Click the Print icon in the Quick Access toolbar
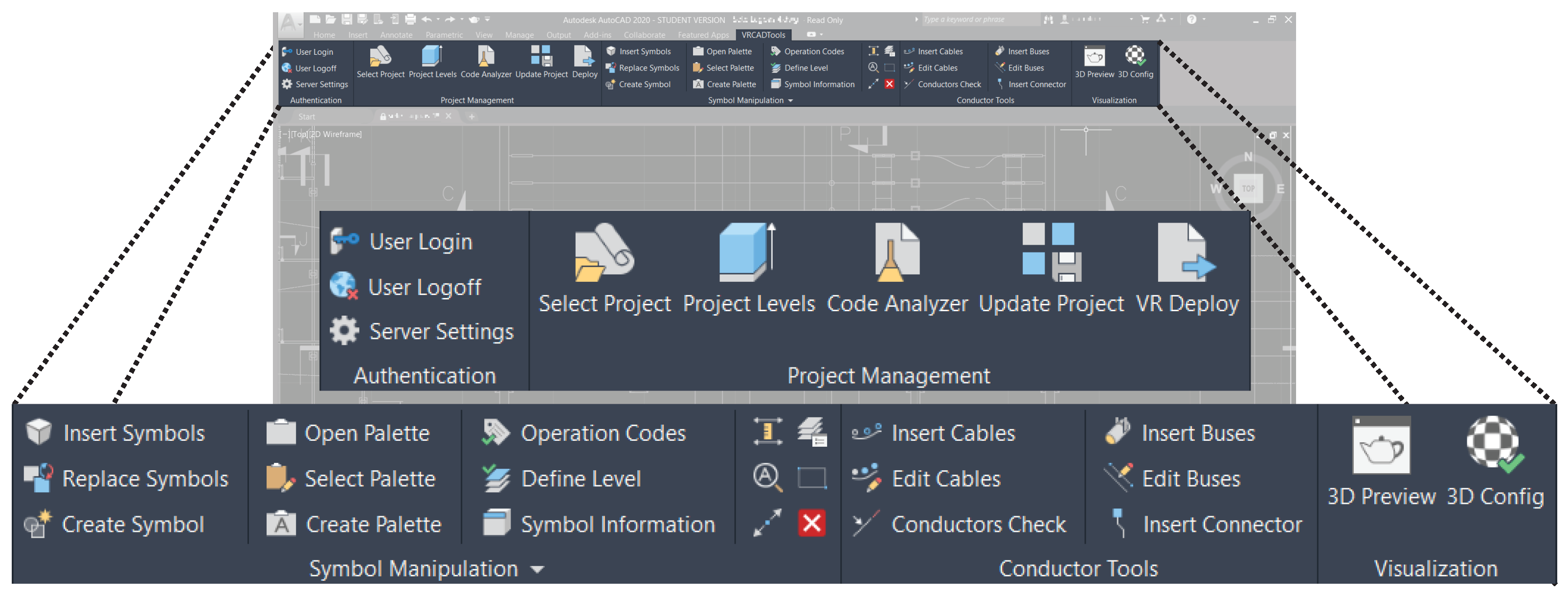Viewport: 1568px width, 594px height. coord(410,20)
